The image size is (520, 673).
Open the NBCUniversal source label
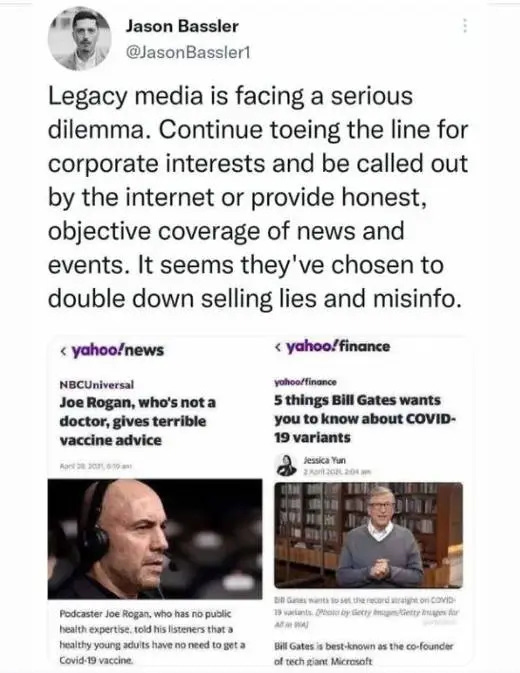pyautogui.click(x=97, y=385)
